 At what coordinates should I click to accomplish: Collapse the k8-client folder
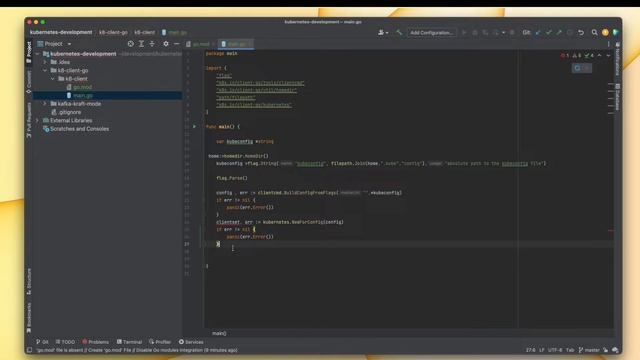click(x=53, y=79)
